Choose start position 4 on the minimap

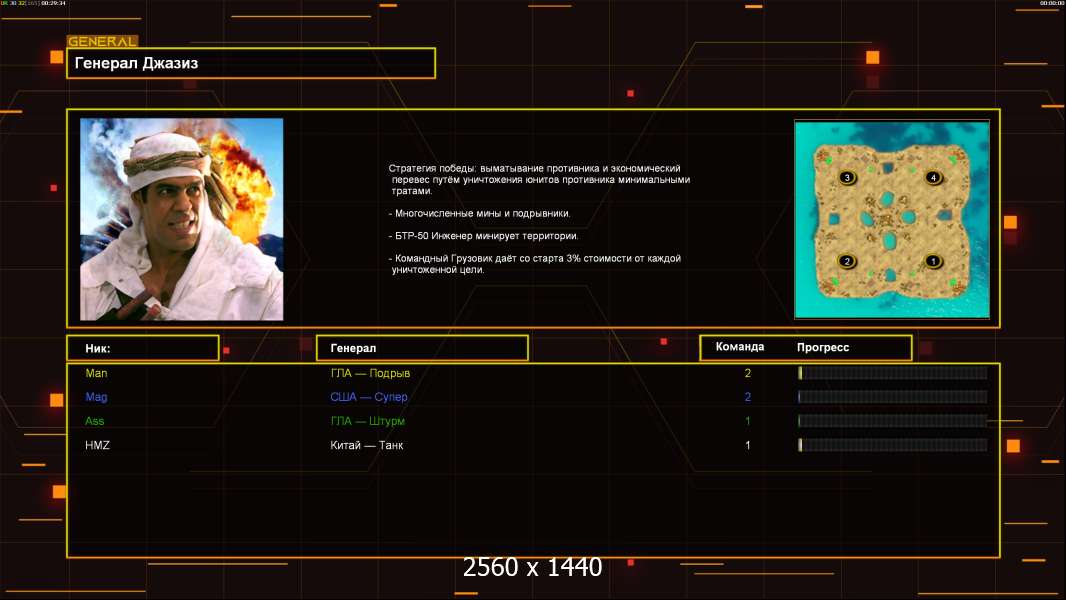pyautogui.click(x=933, y=177)
